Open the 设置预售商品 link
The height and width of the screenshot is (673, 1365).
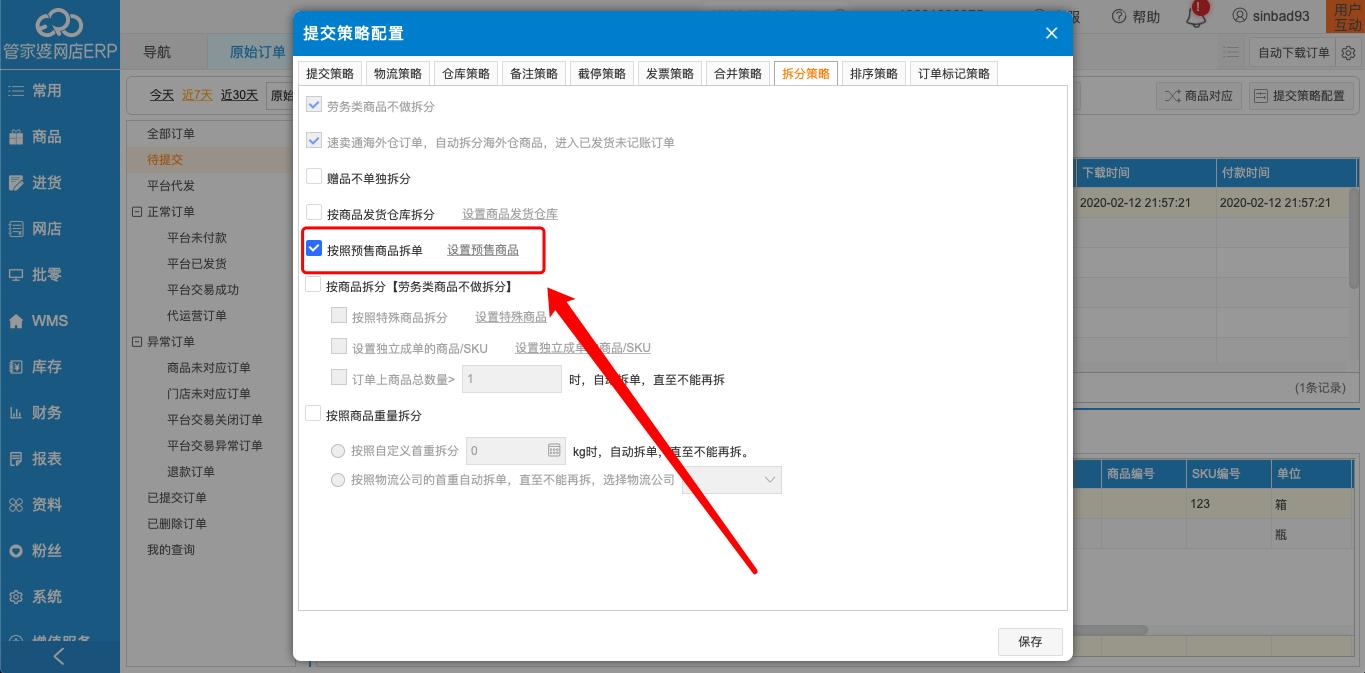click(485, 250)
